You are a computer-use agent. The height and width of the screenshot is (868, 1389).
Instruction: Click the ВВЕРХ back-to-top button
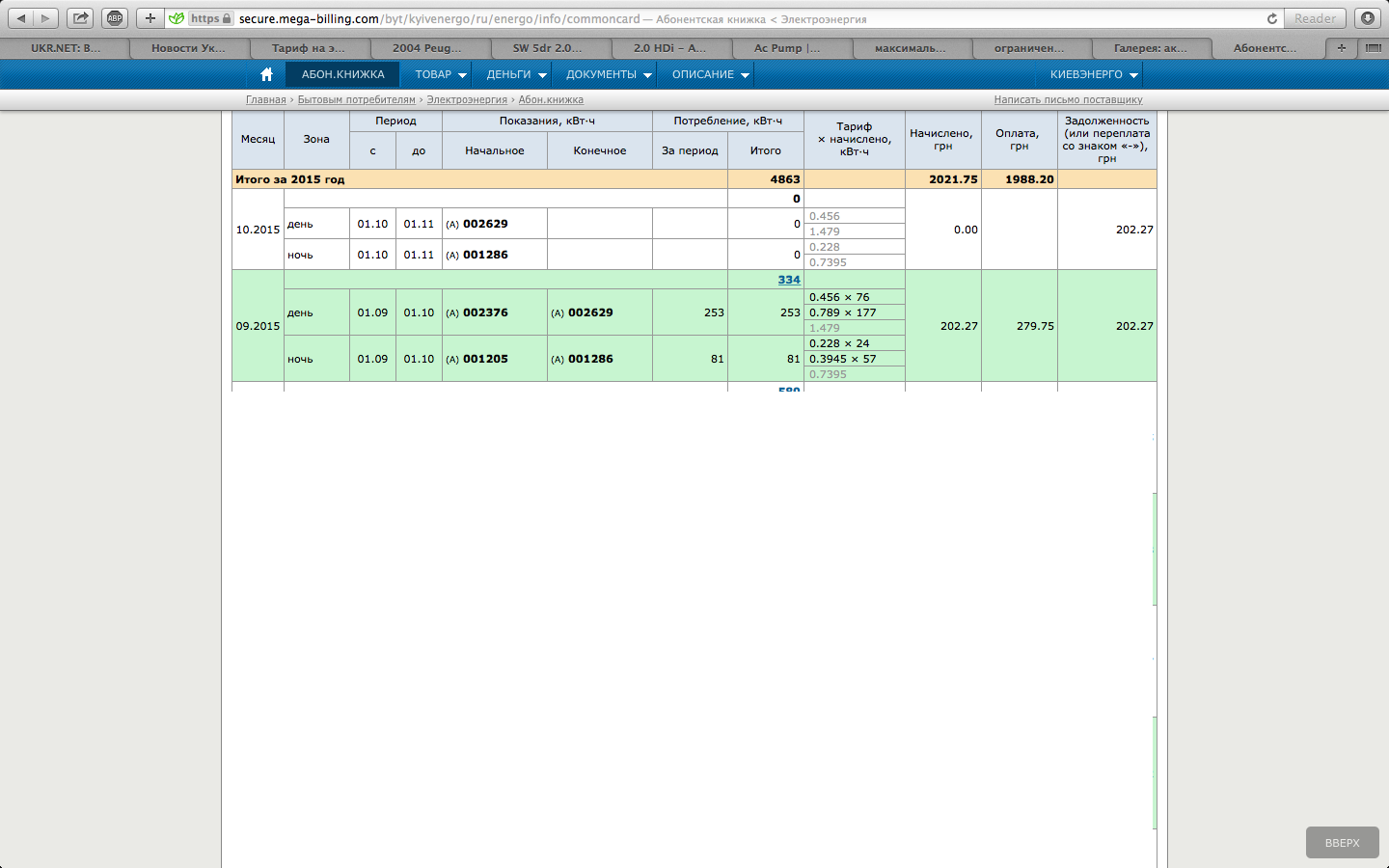click(x=1342, y=842)
